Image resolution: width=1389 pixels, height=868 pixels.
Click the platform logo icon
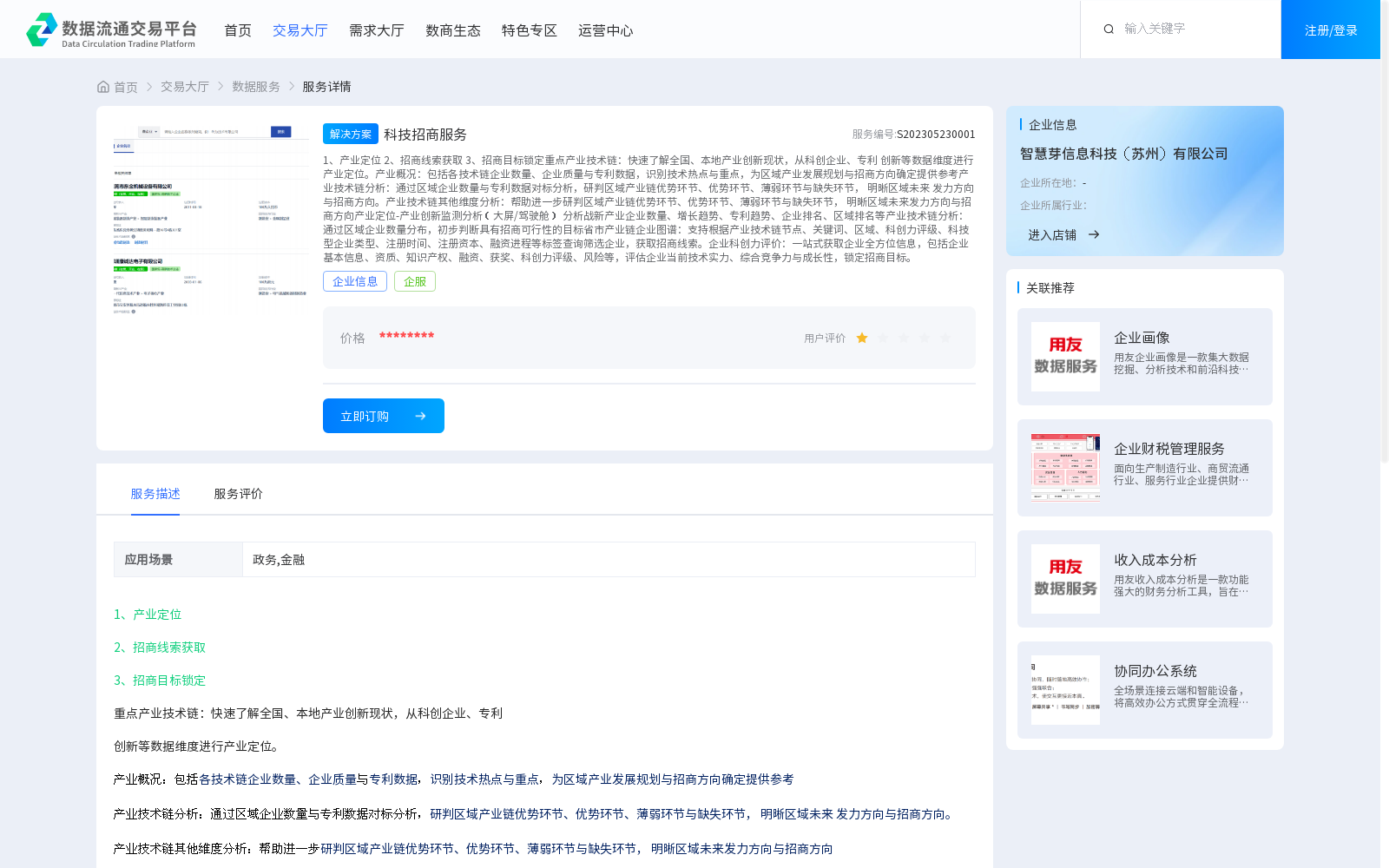click(42, 30)
